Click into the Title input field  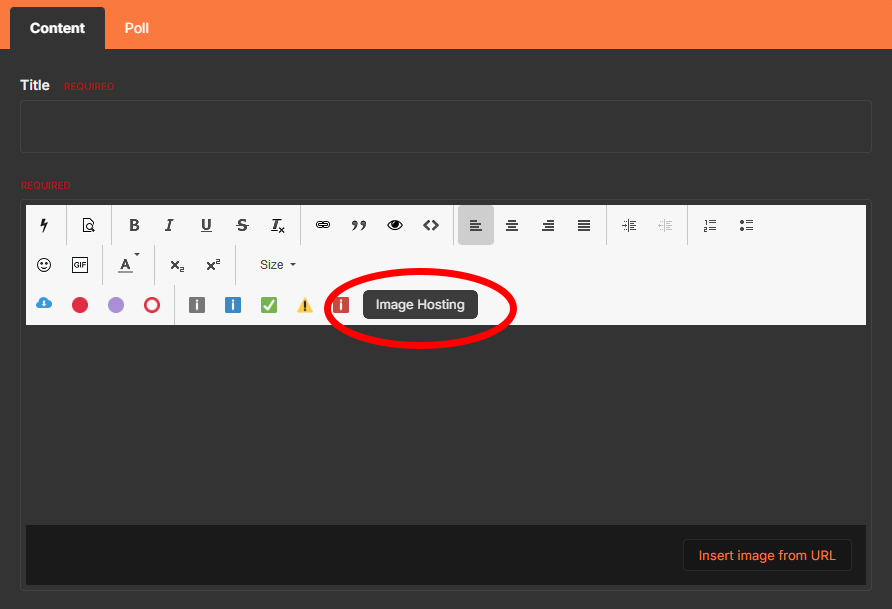(446, 126)
